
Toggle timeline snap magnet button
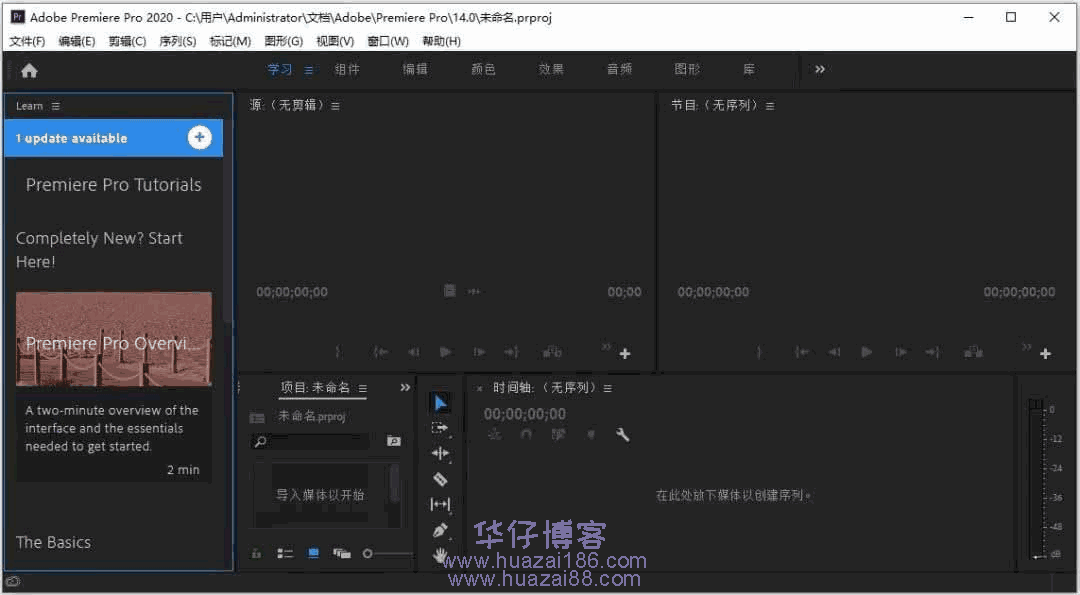coord(526,435)
